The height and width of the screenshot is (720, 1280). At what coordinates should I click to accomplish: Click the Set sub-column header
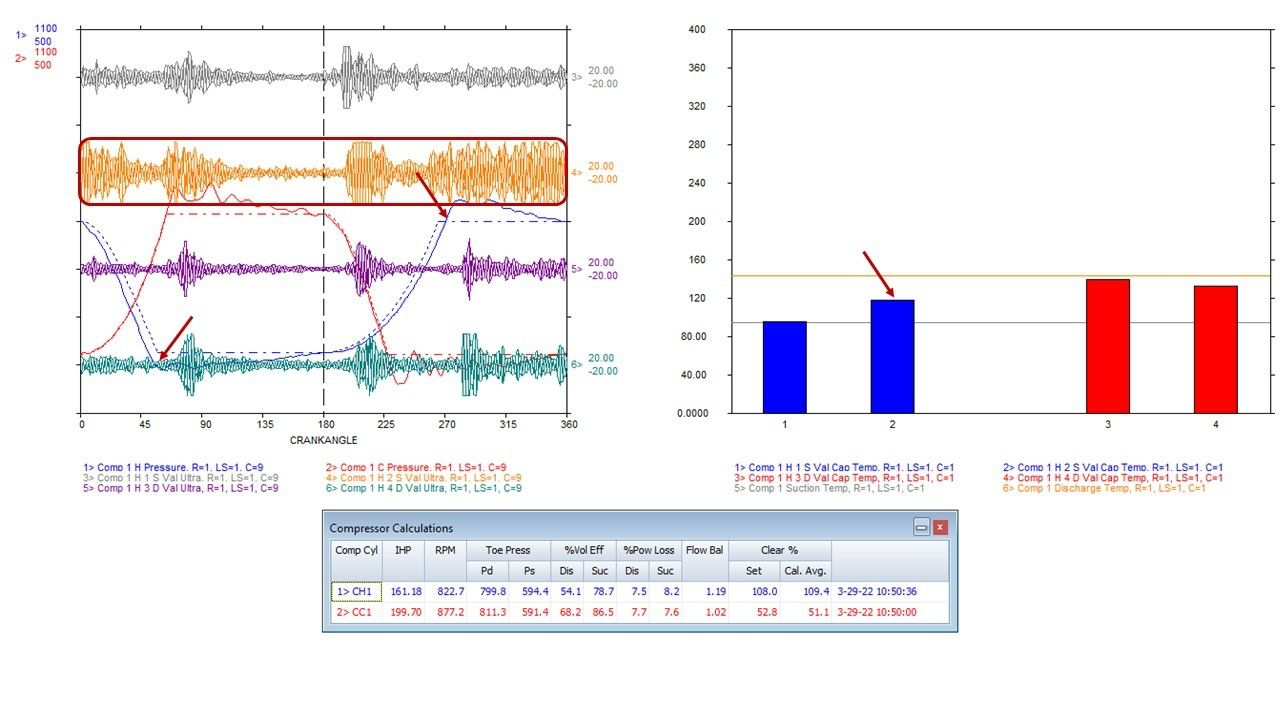754,571
